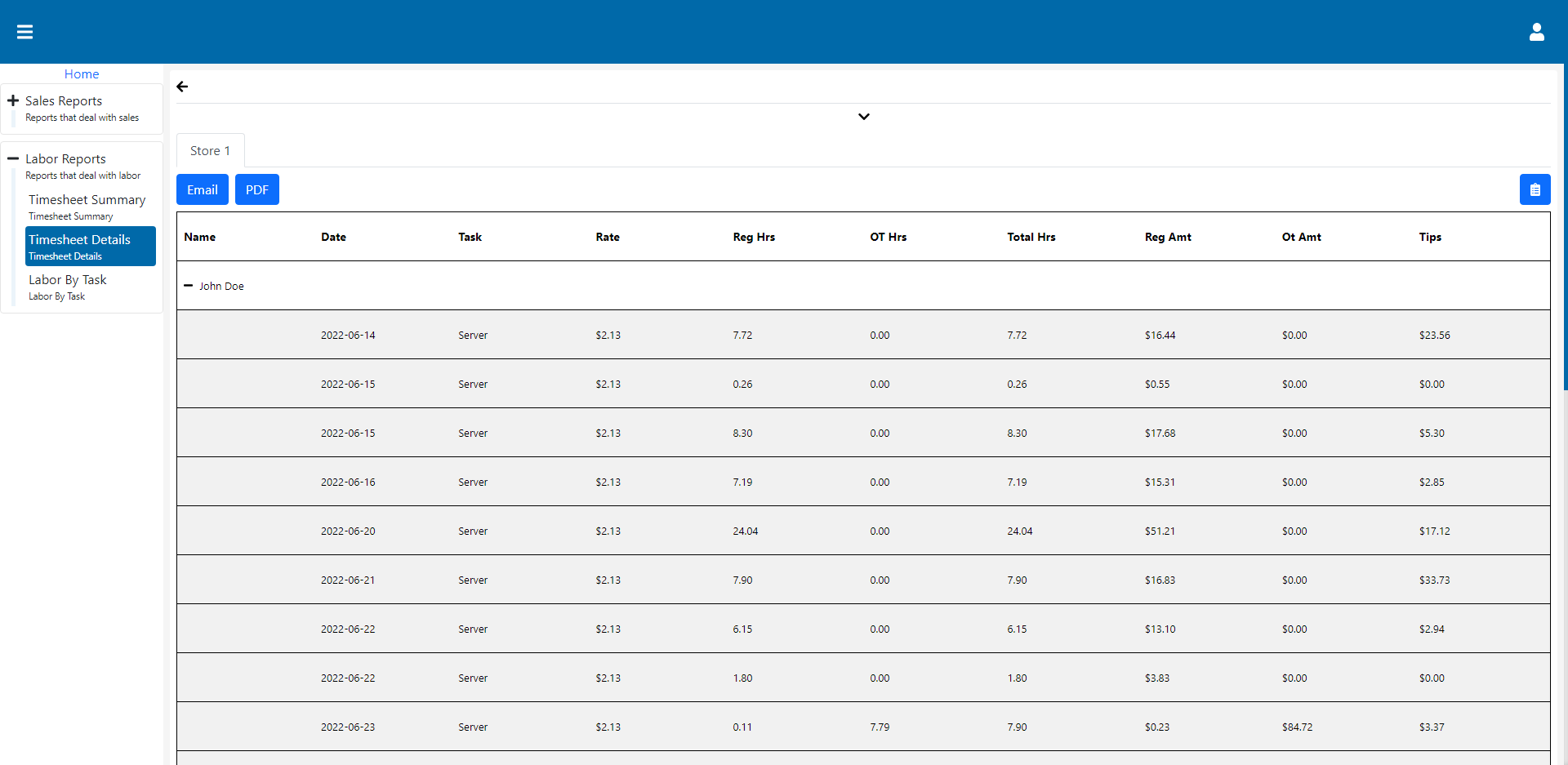Select the 2022-06-21 date cell
The height and width of the screenshot is (765, 1568).
348,580
